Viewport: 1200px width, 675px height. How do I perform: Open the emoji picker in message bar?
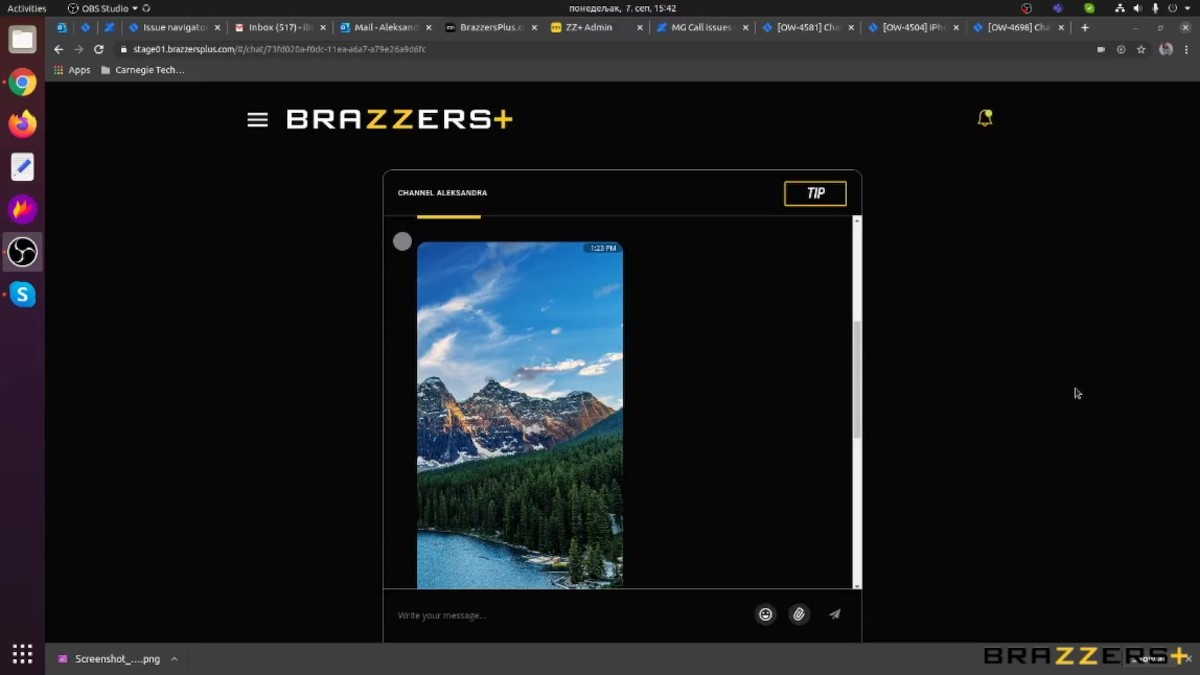(765, 615)
